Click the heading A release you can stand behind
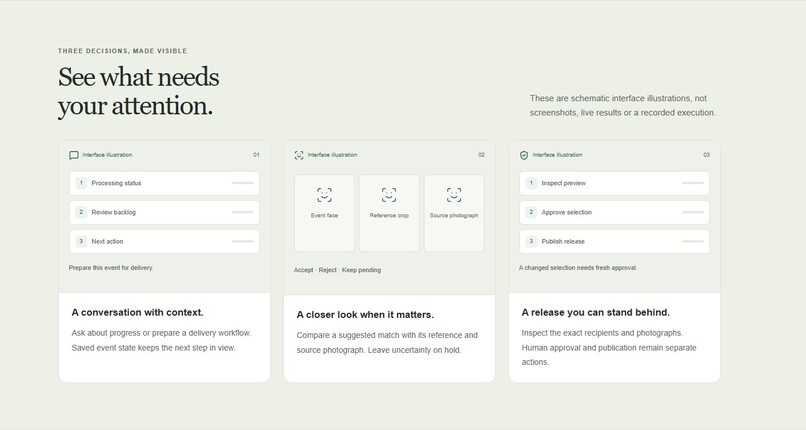 (595, 312)
